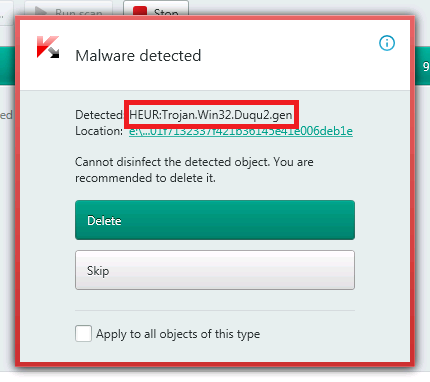The width and height of the screenshot is (430, 382).
Task: Click the partially hidden toolbar button before Run scan
Action: (6, 8)
